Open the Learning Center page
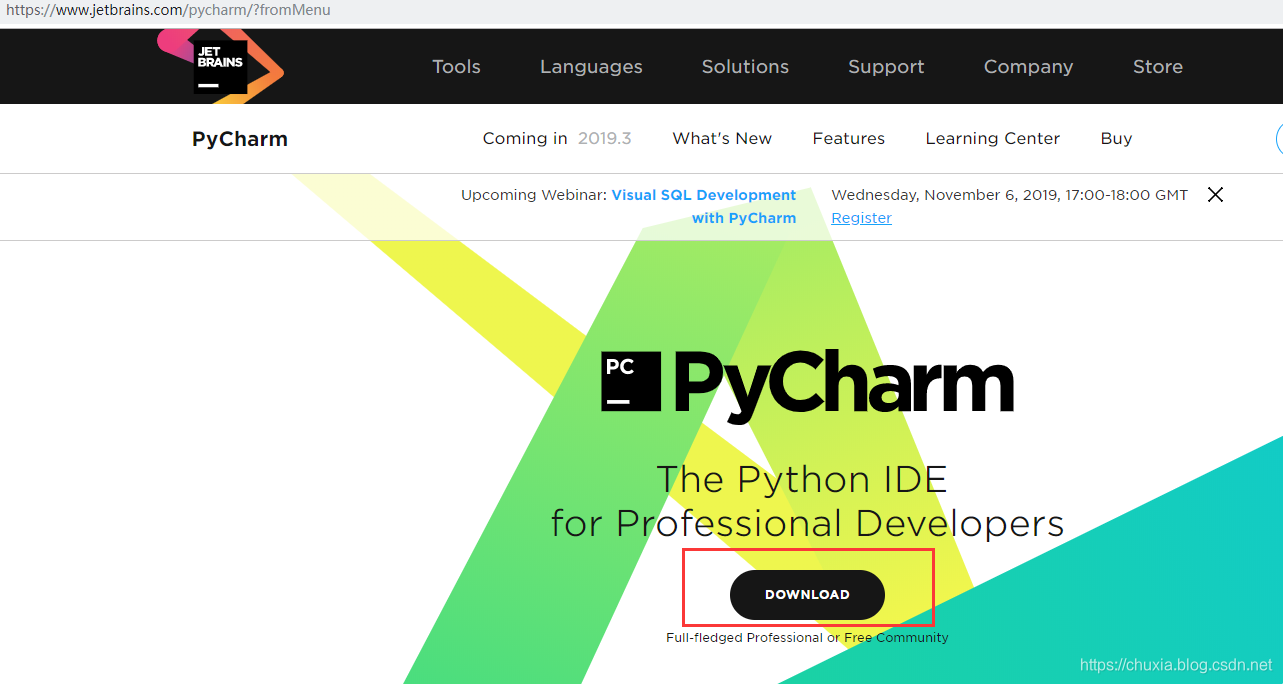The height and width of the screenshot is (684, 1283). point(993,139)
